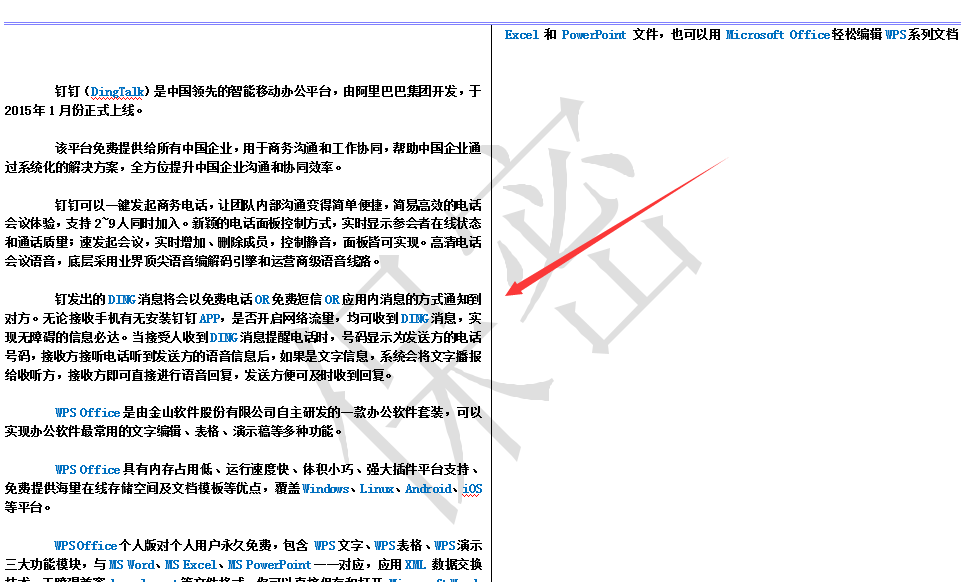Click the blue text MS PowerPoint
This screenshot has height=582, width=961.
270,565
